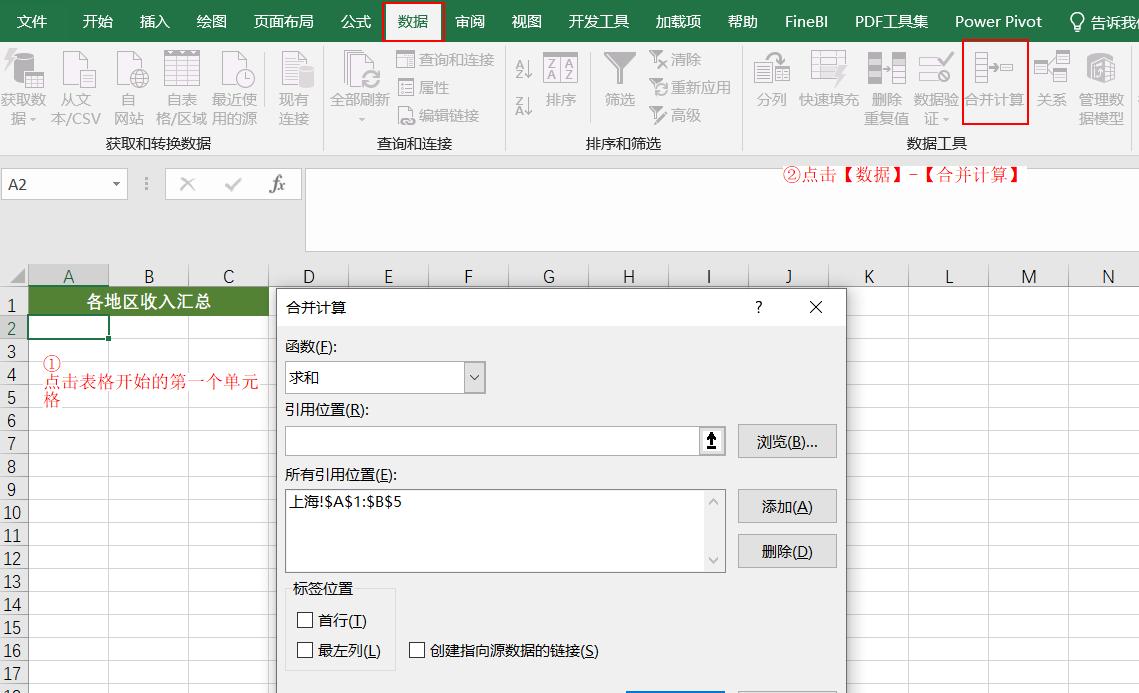Viewport: 1139px width, 693px height.
Task: Open the 全部刷新 dropdown arrow
Action: coord(361,118)
